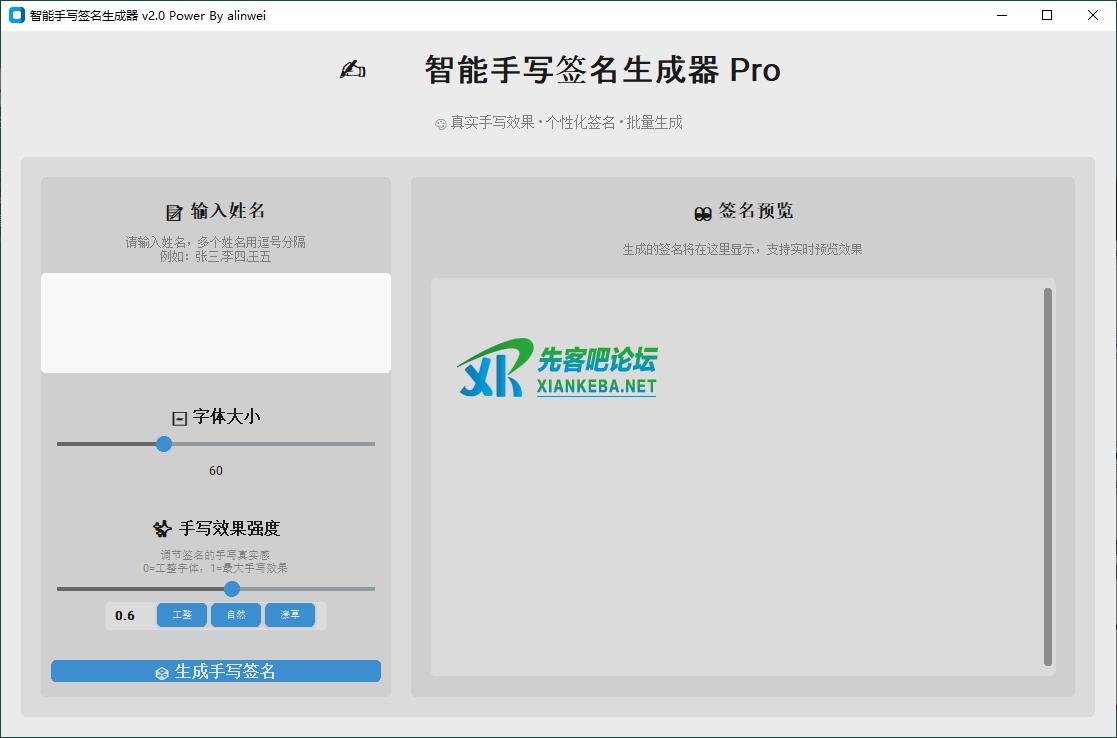
Task: Click the 0.6 intensity value field
Action: pos(127,616)
